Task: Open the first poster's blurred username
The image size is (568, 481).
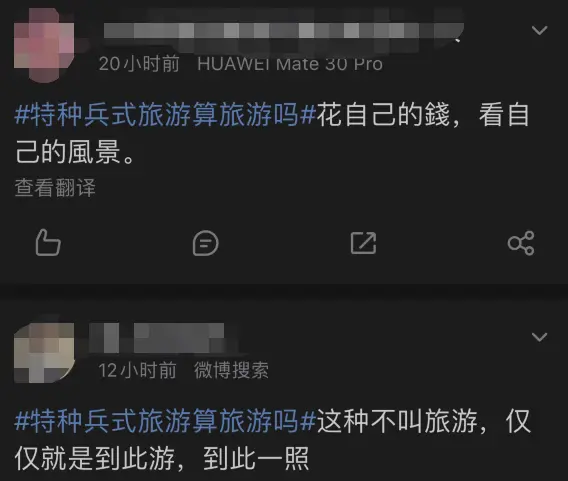Action: click(284, 30)
